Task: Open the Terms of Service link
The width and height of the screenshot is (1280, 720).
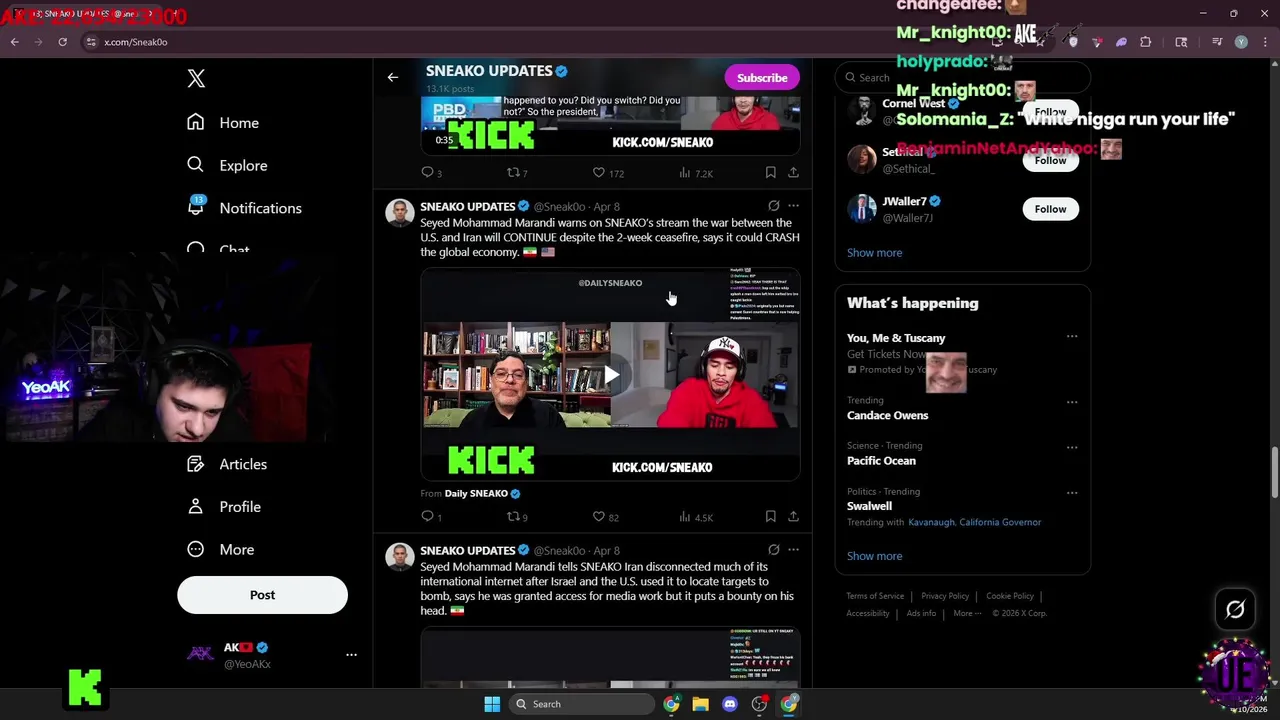Action: 875,596
